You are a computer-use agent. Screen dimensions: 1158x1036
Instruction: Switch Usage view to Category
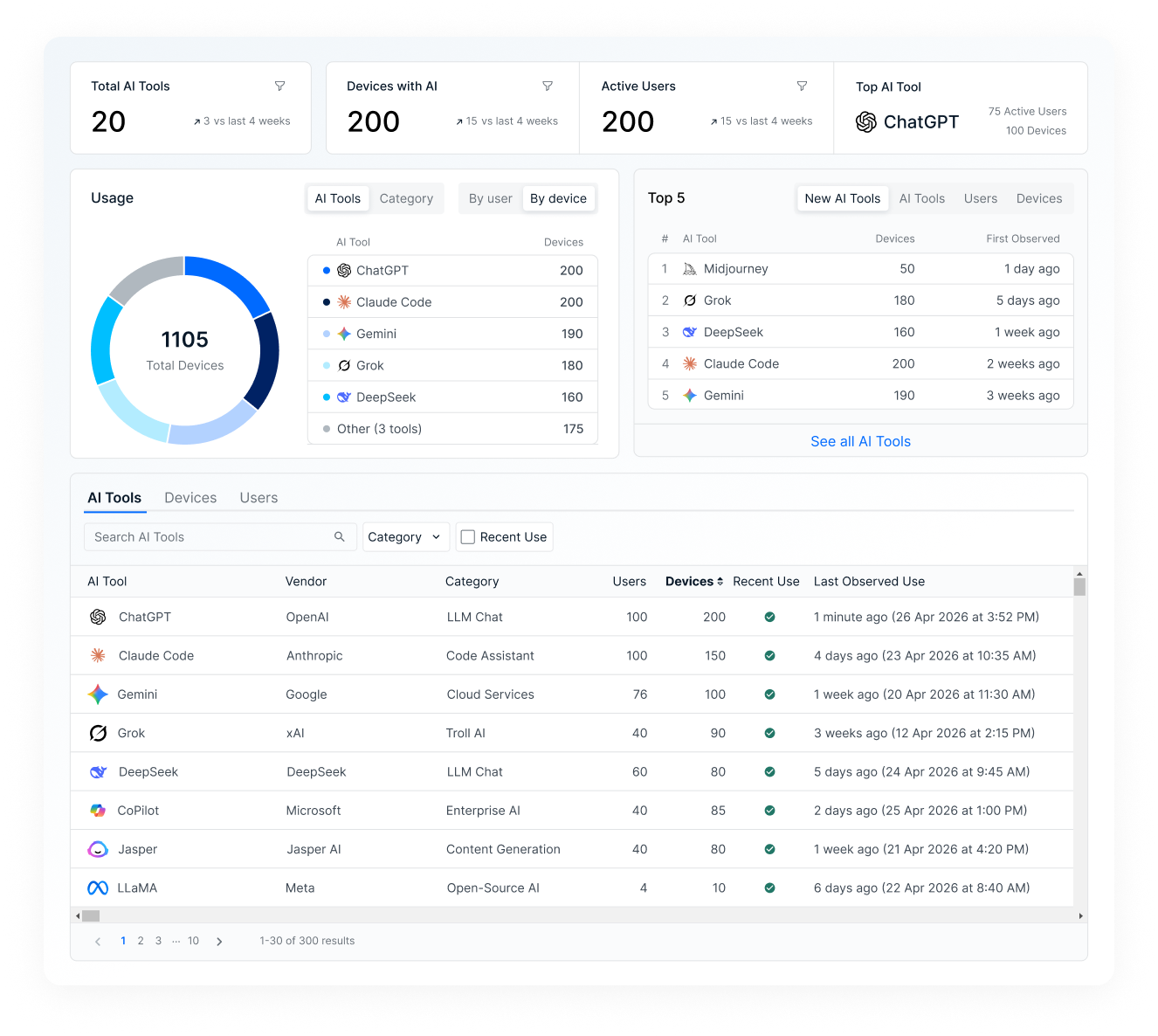[406, 198]
